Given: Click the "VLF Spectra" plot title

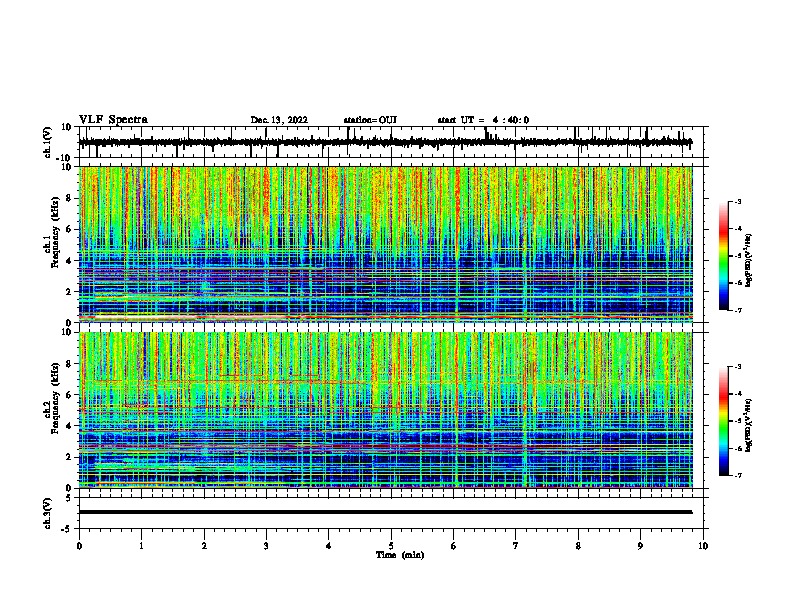Looking at the screenshot, I should point(113,120).
